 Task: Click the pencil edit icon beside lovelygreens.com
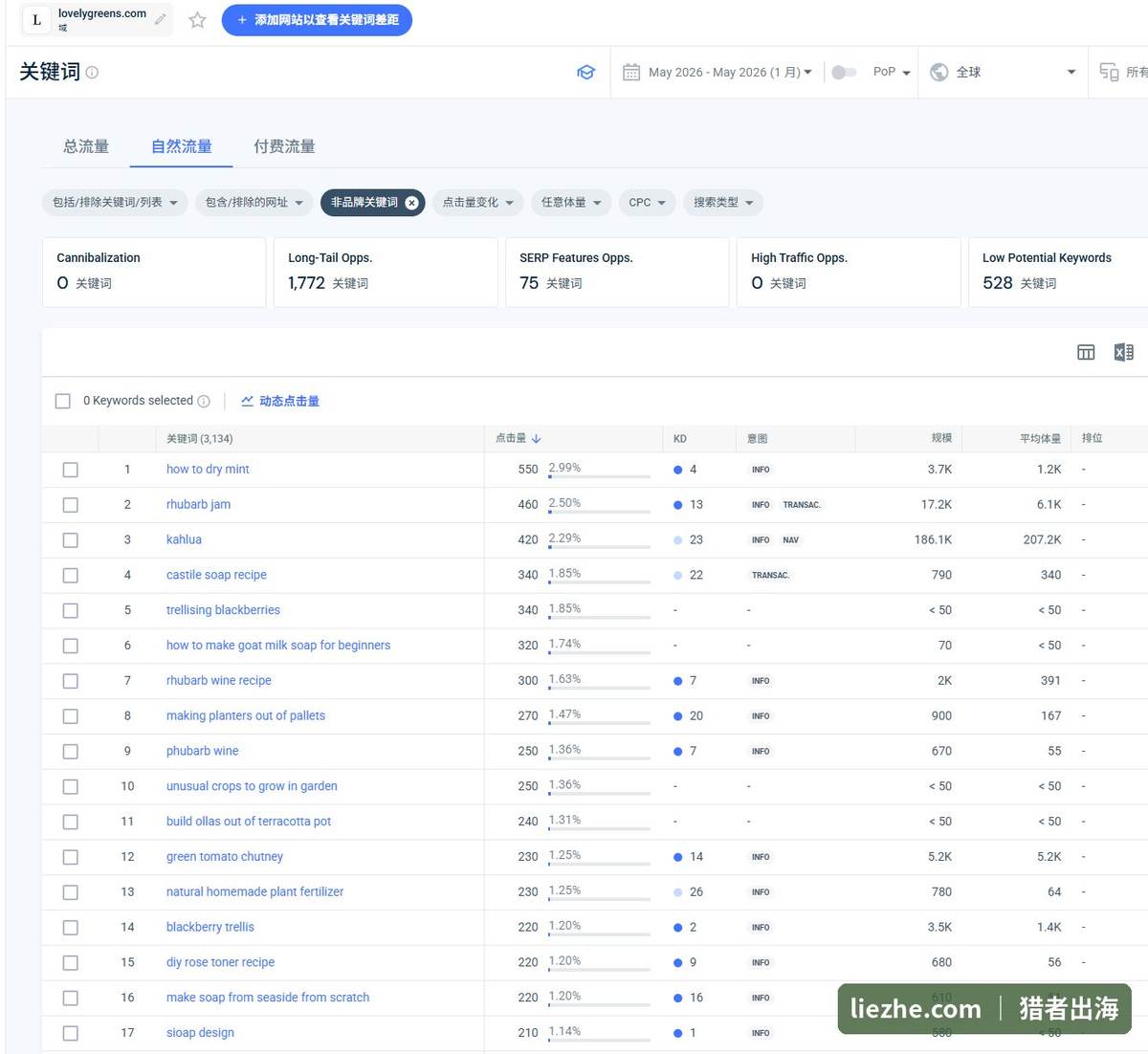coord(161,19)
